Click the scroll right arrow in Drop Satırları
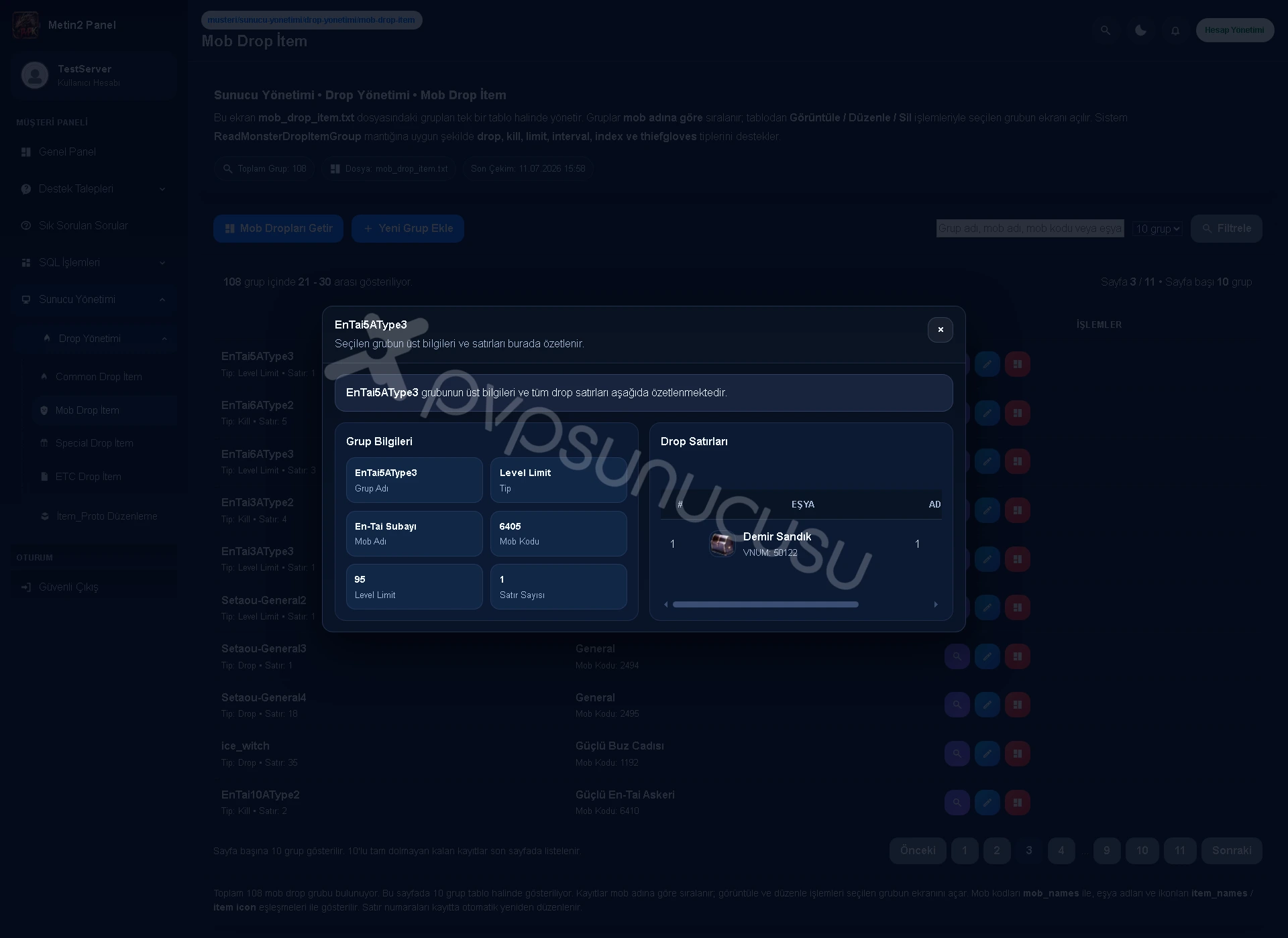Image resolution: width=1288 pixels, height=938 pixels. [x=936, y=604]
